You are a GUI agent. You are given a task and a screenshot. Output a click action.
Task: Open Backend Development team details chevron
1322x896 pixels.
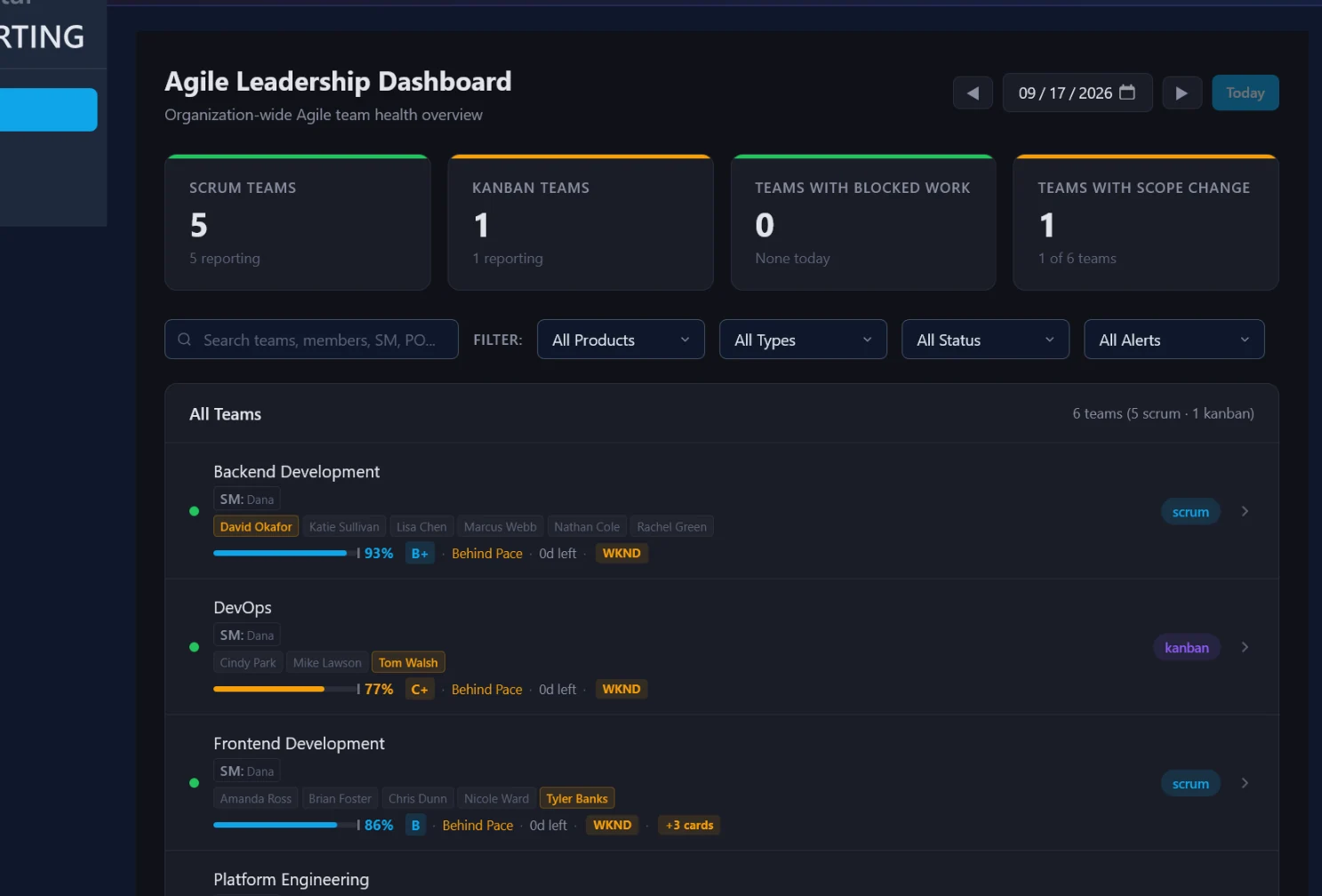1245,511
